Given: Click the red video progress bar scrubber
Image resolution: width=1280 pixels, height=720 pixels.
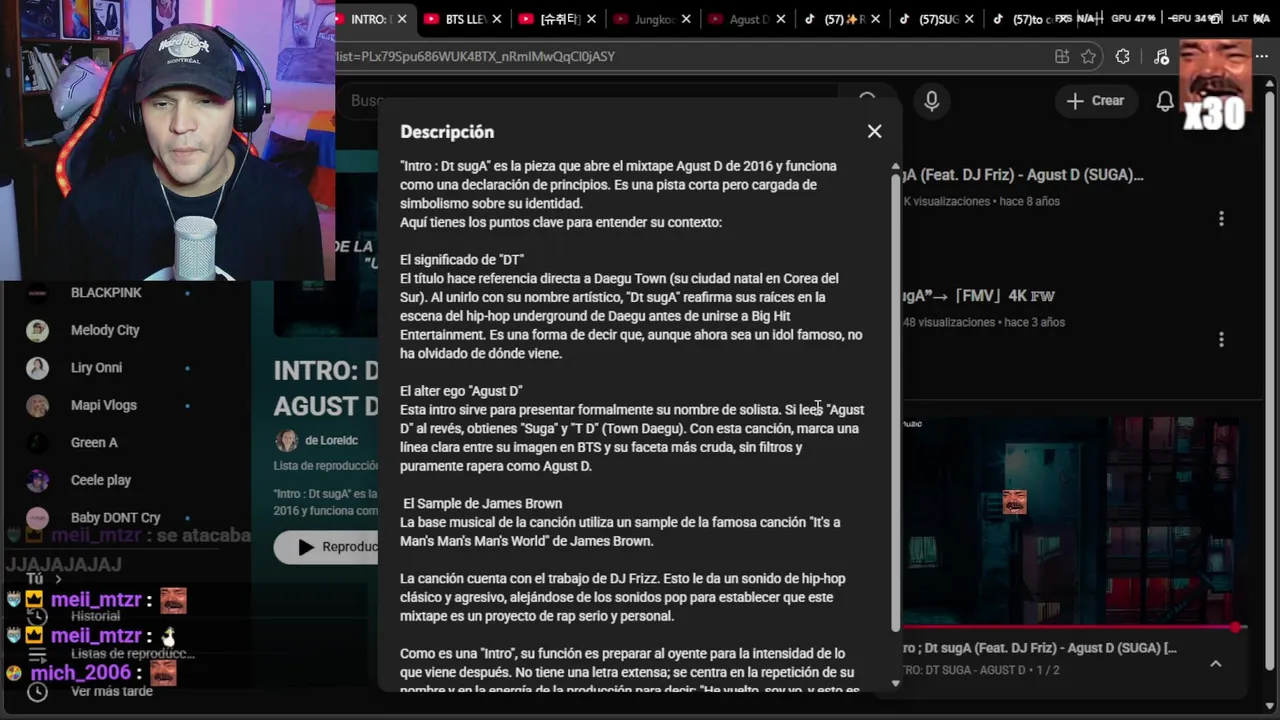Looking at the screenshot, I should coord(1237,627).
